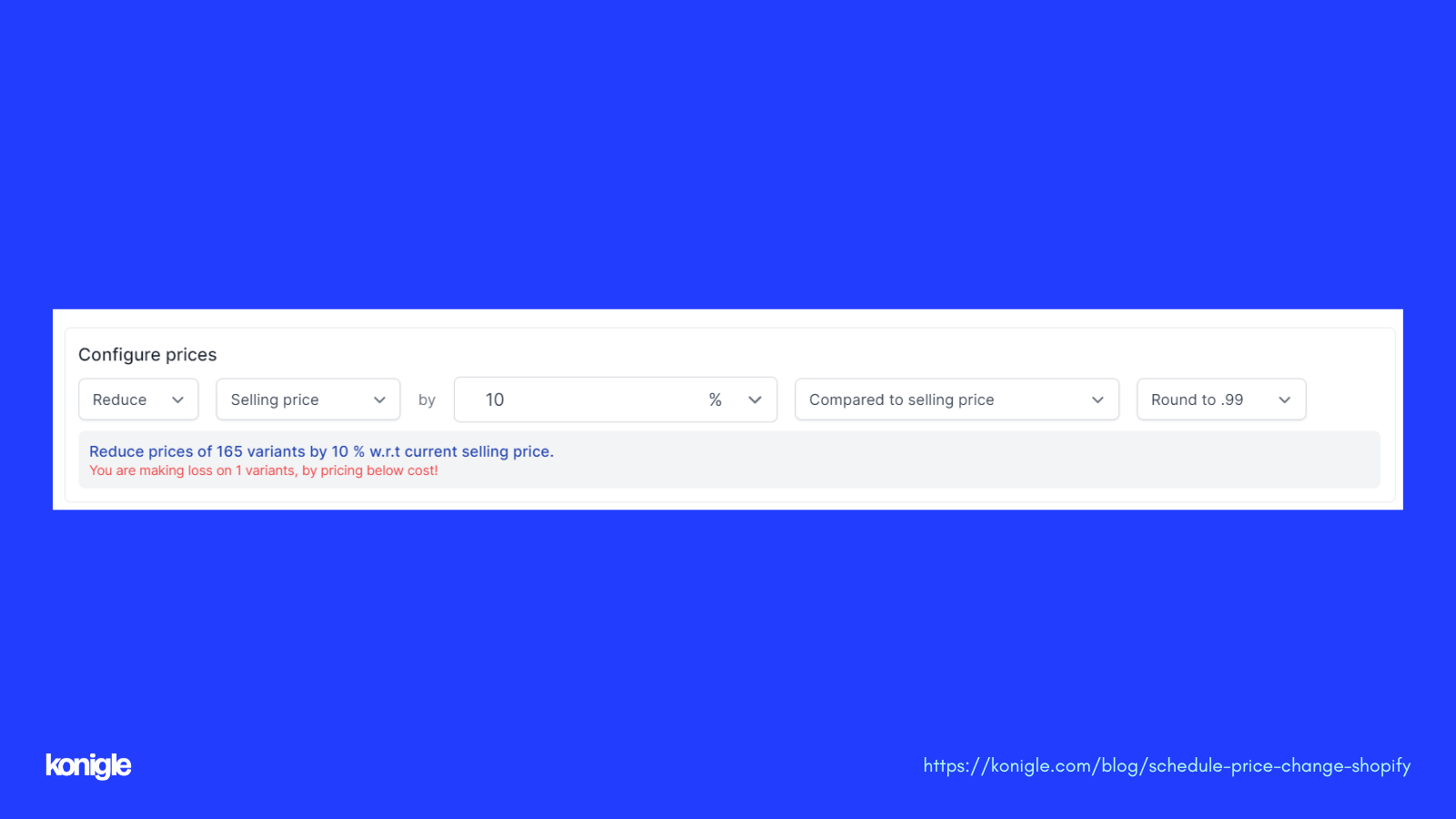The width and height of the screenshot is (1456, 819).
Task: Click the konigle.com blog URL
Action: click(x=1167, y=765)
